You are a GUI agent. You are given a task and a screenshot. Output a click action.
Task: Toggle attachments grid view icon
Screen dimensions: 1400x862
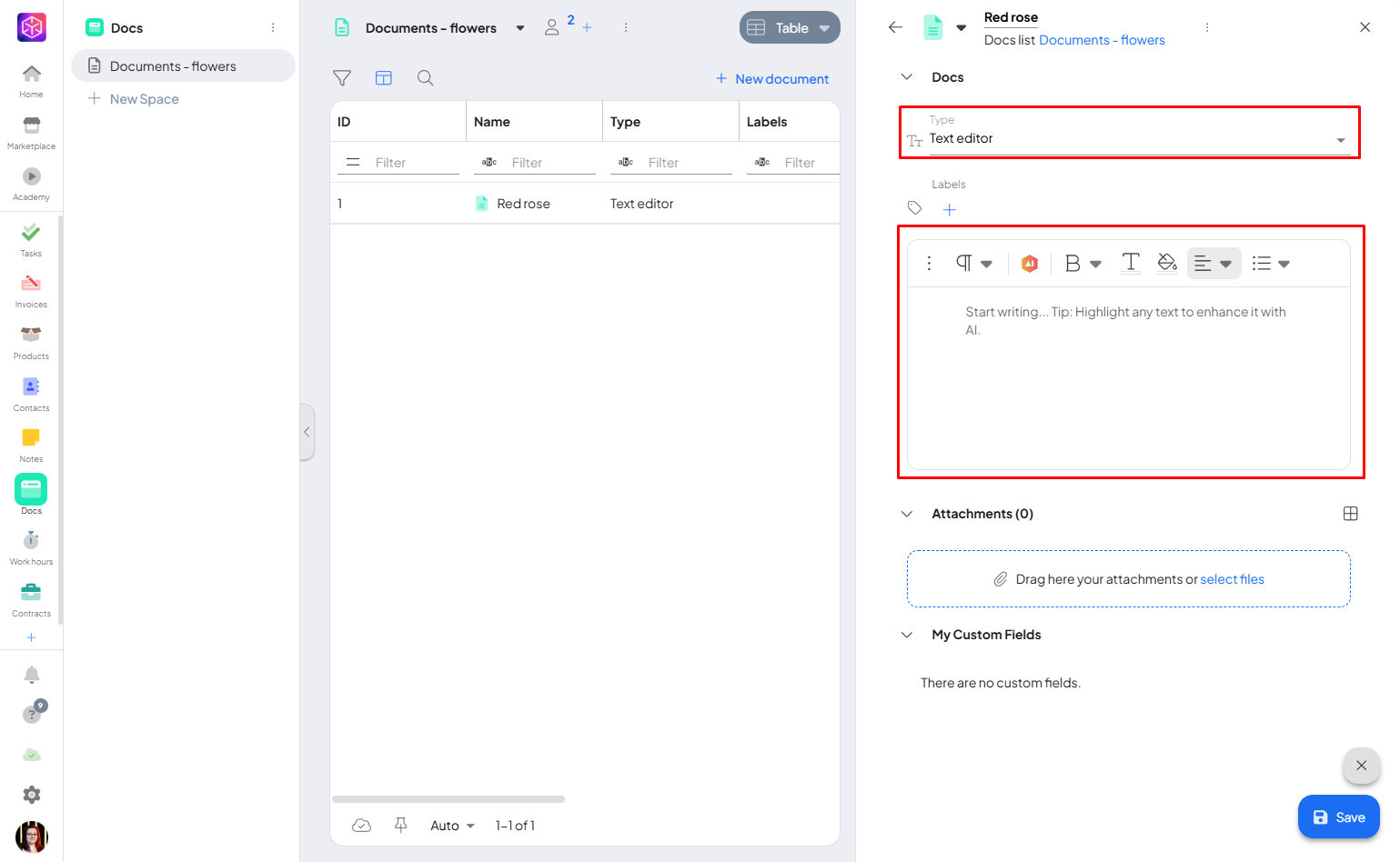click(1350, 514)
